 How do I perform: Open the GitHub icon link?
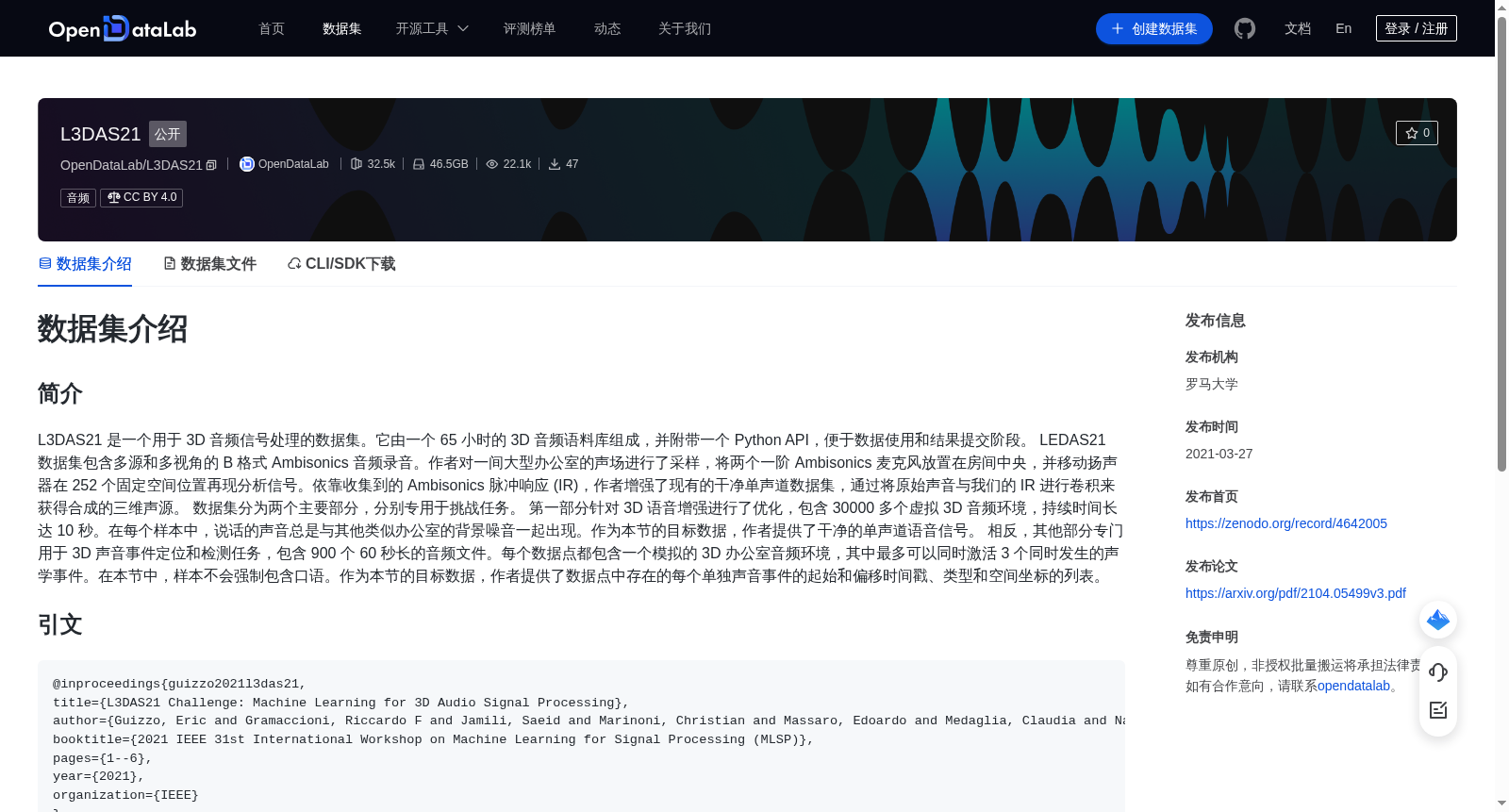point(1245,28)
